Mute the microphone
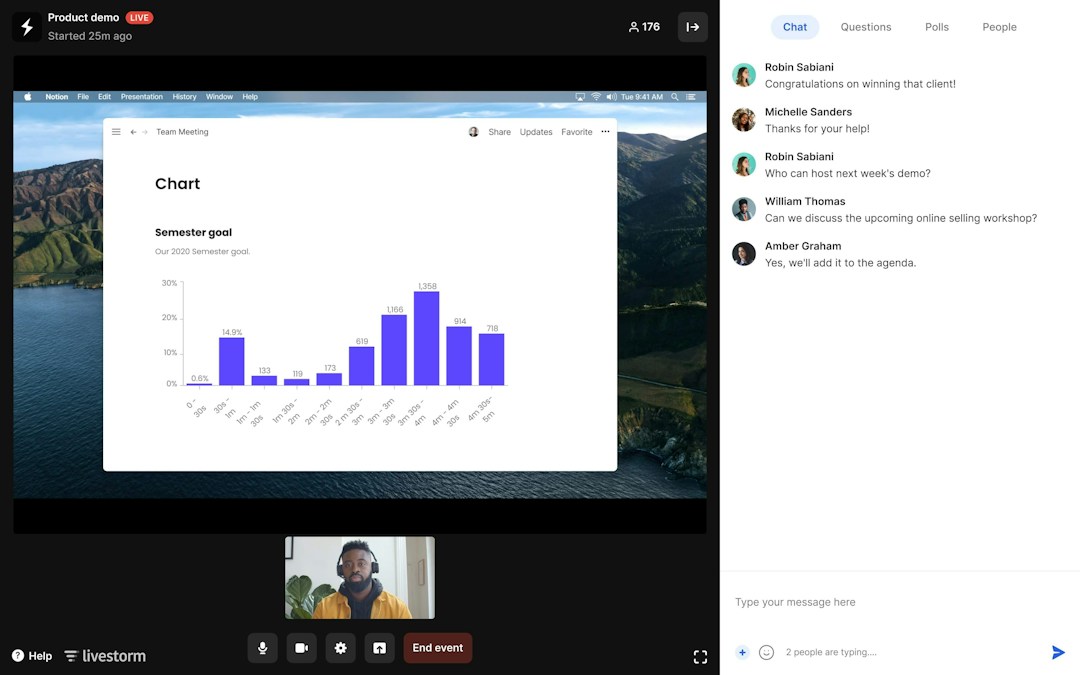This screenshot has height=675, width=1080. [262, 648]
